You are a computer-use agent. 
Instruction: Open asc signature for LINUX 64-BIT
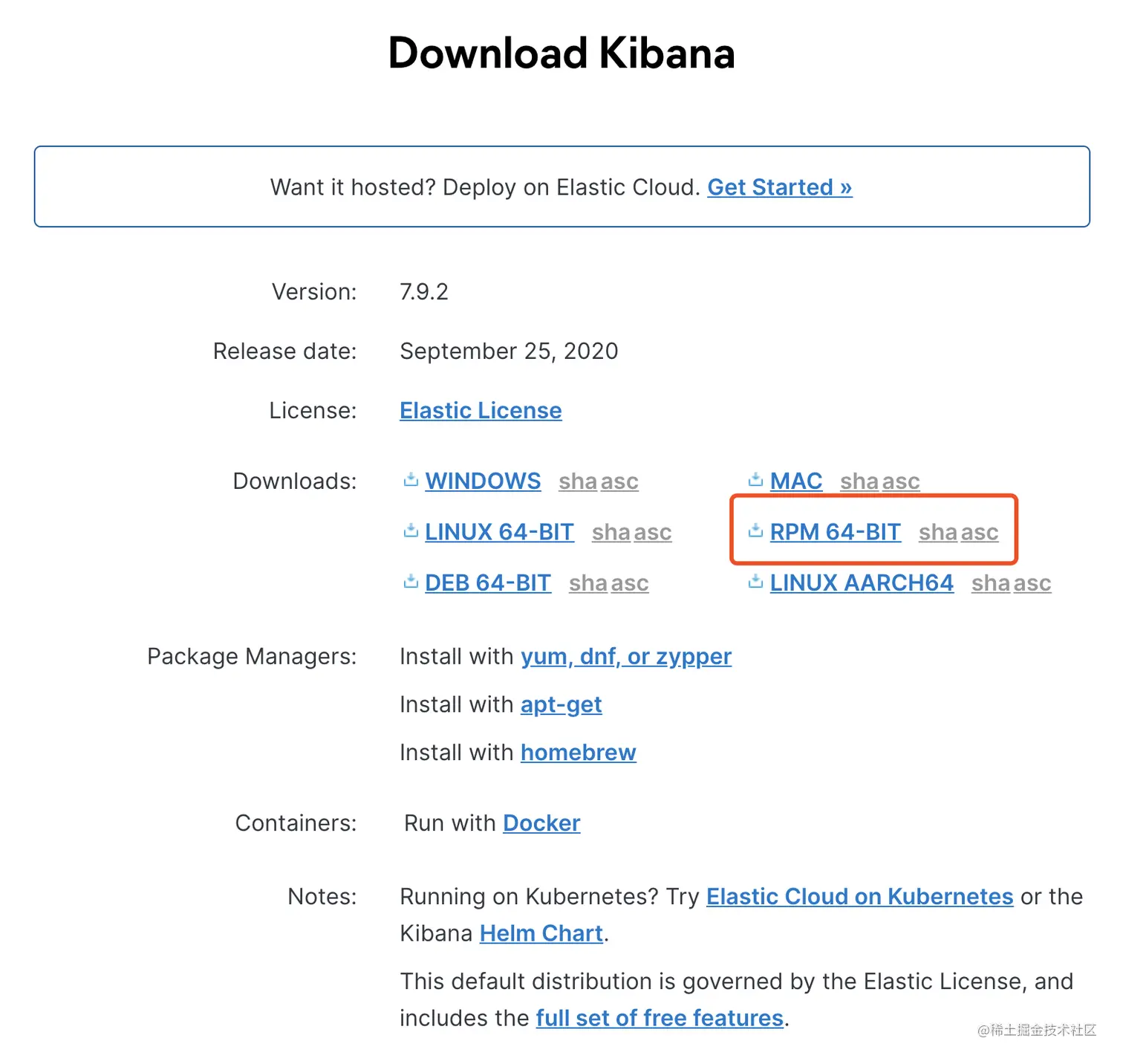tap(653, 532)
